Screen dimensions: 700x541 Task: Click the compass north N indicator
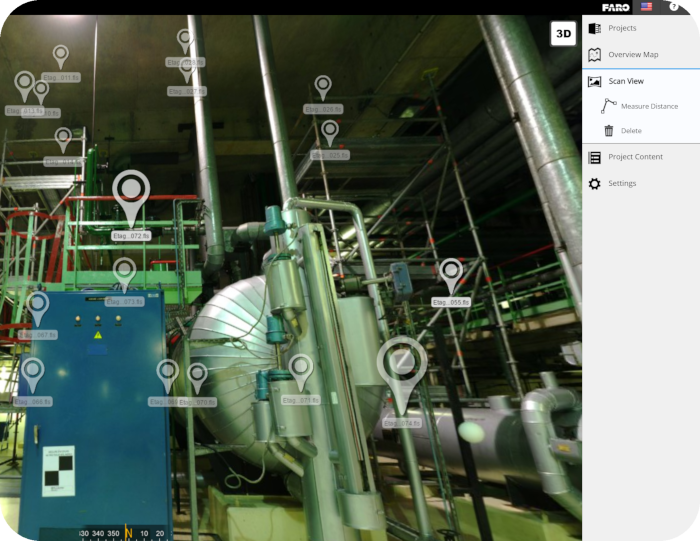tap(129, 533)
